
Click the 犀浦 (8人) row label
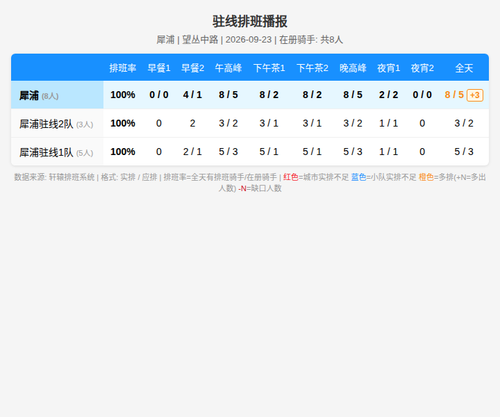click(39, 96)
